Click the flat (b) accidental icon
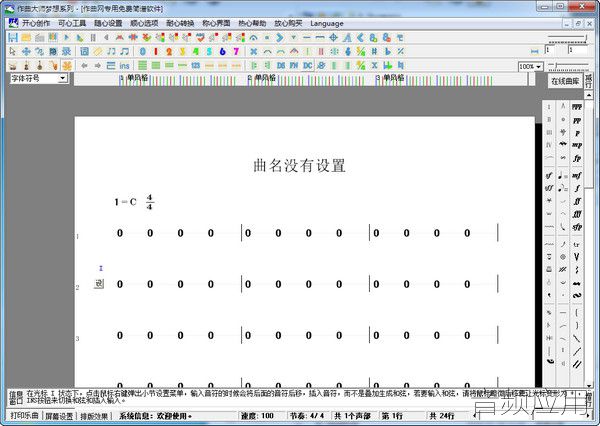Viewport: 600px width, 426px height. point(387,51)
